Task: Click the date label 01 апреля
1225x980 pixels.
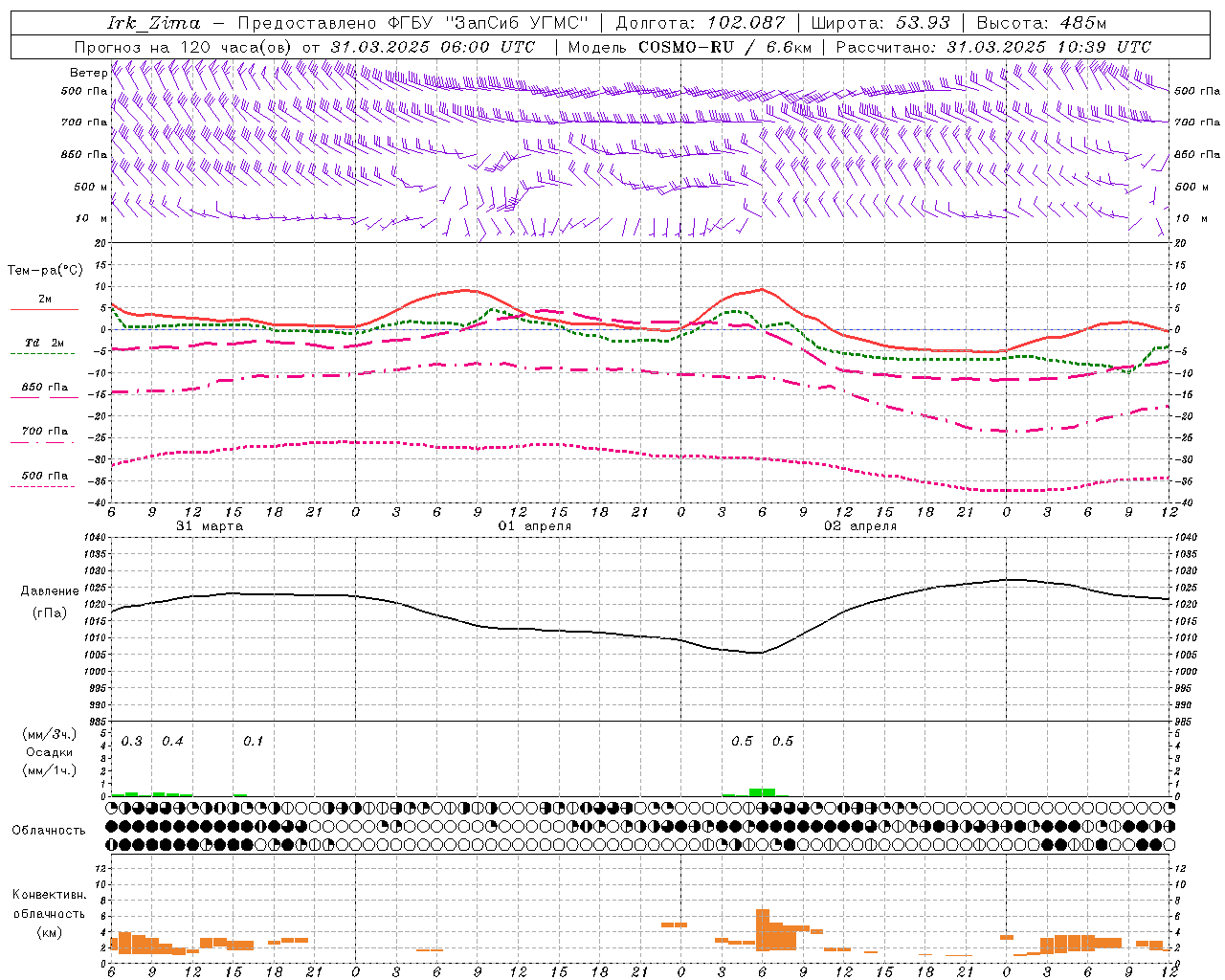Action: point(535,526)
